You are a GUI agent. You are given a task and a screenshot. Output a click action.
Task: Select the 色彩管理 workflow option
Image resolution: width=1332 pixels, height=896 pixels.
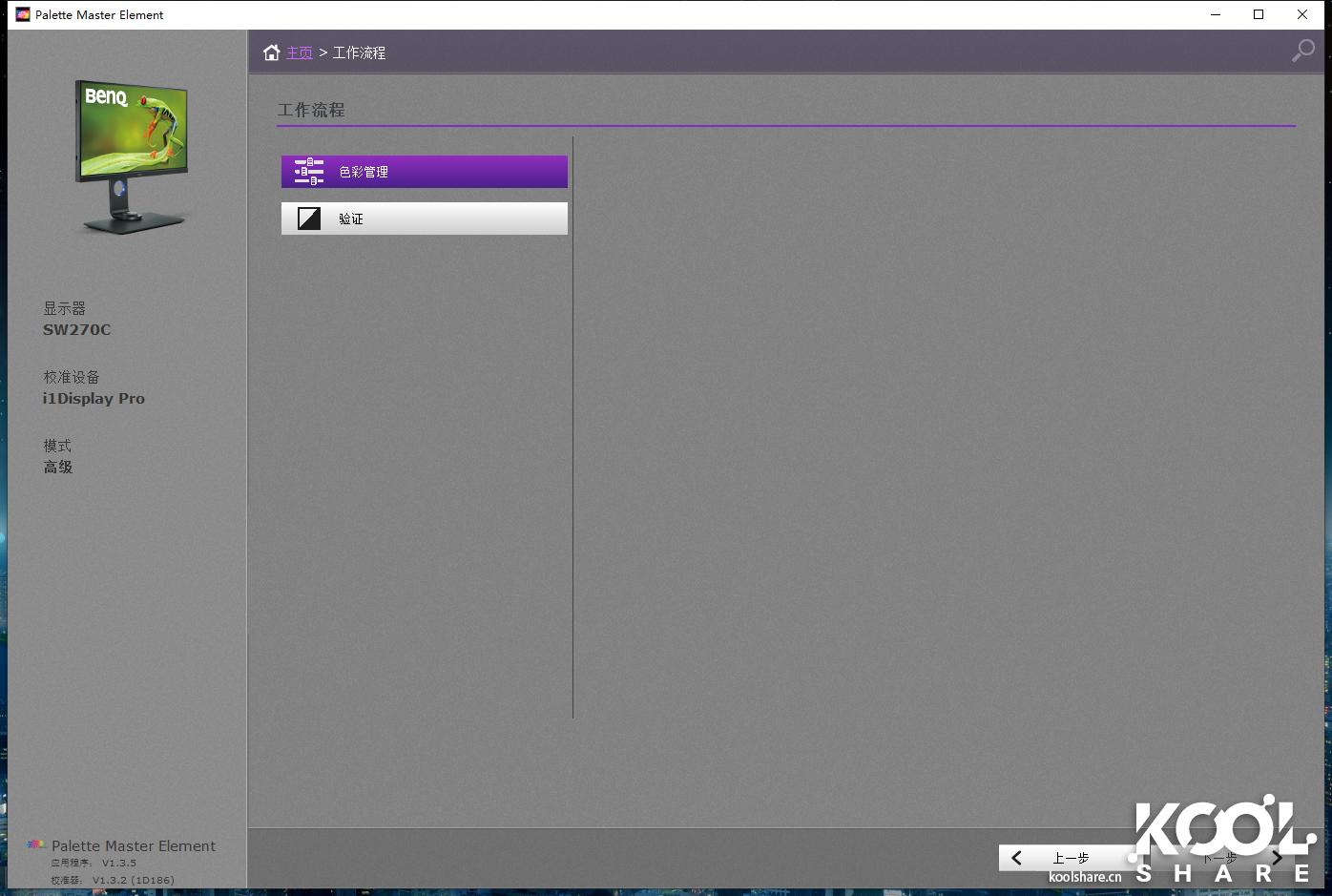(x=425, y=172)
